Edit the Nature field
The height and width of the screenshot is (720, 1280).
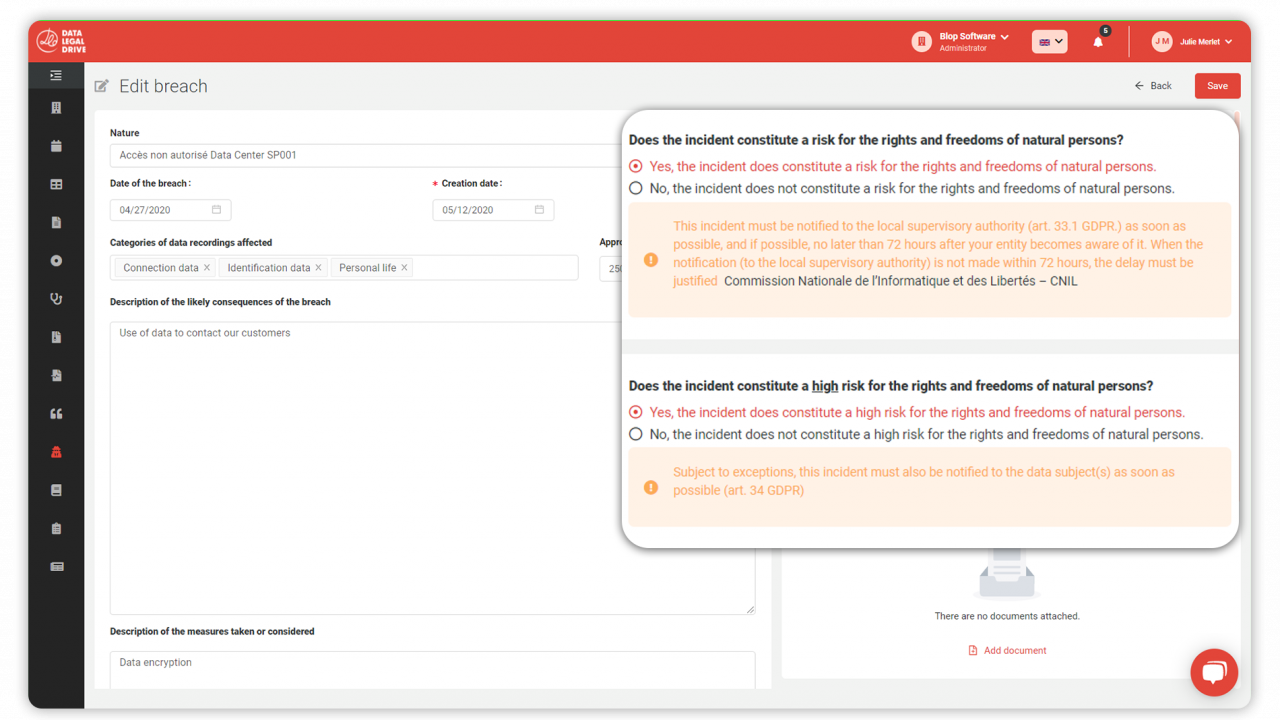coord(365,155)
